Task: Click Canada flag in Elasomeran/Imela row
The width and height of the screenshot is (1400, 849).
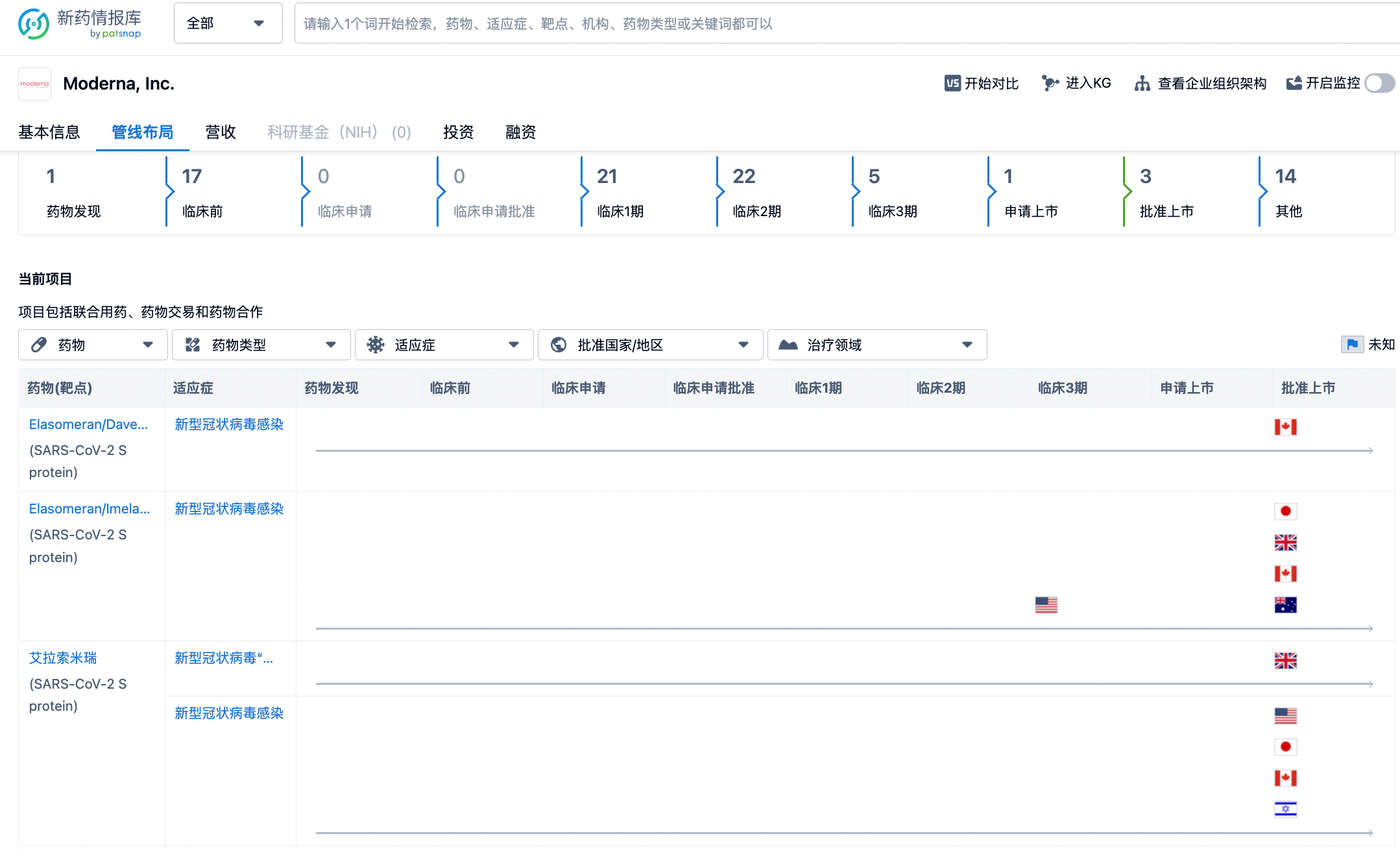Action: click(1285, 574)
